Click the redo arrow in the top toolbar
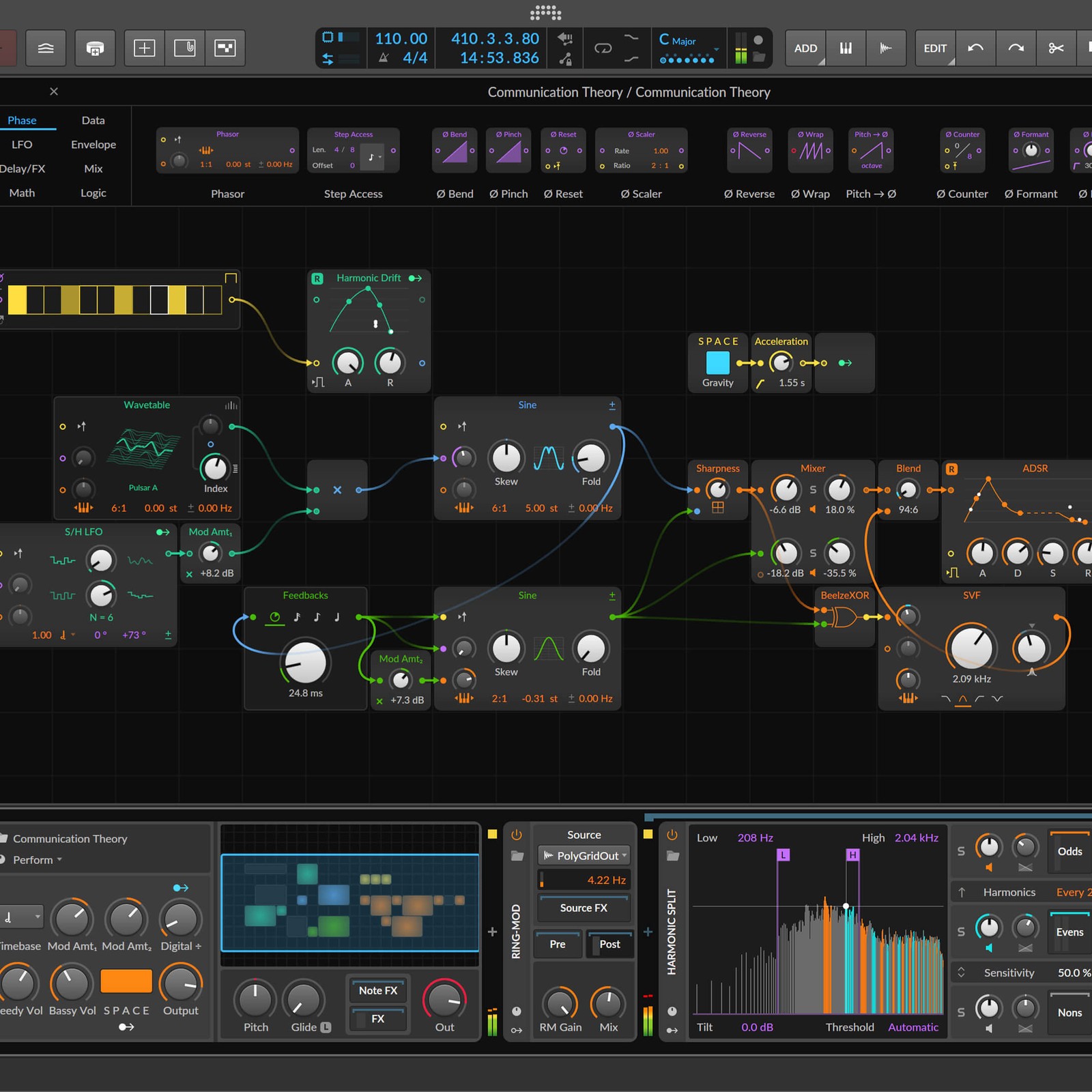1092x1092 pixels. point(1016,48)
